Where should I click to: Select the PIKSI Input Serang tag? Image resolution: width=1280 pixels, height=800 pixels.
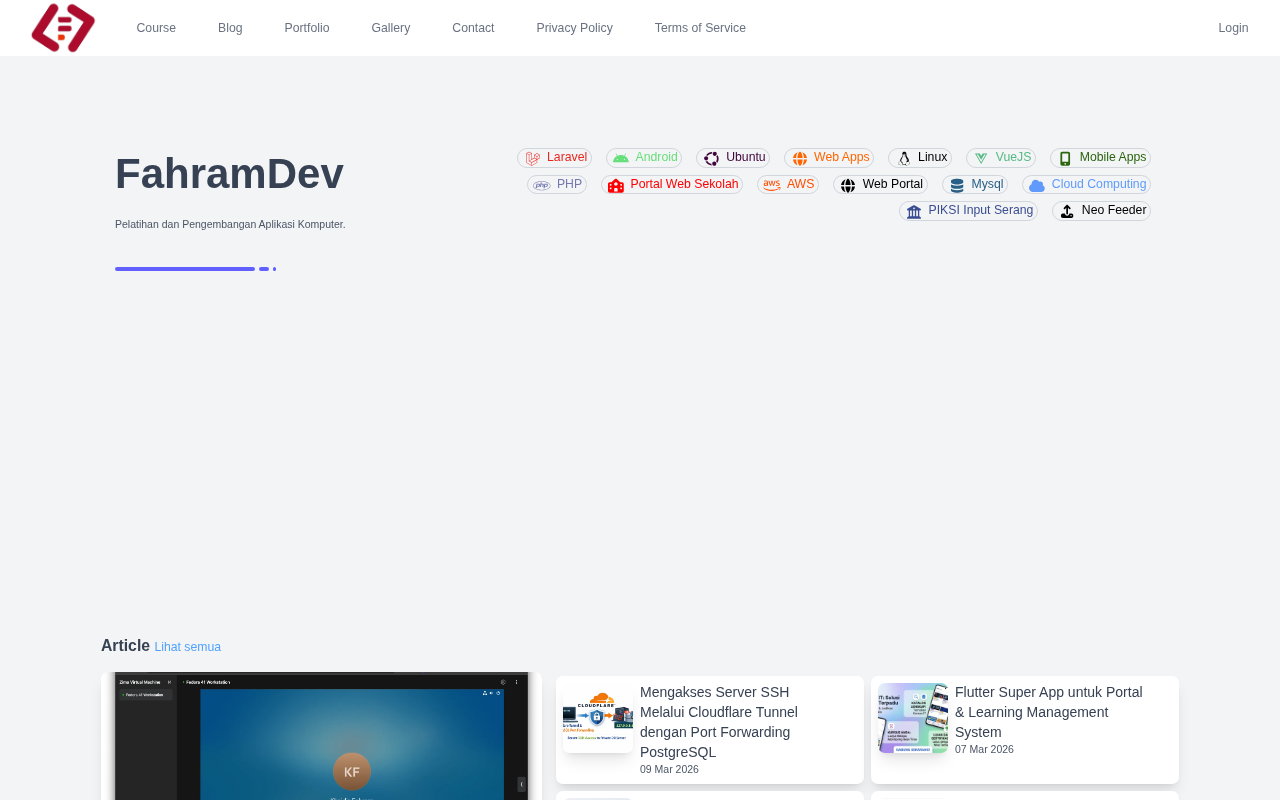[968, 211]
